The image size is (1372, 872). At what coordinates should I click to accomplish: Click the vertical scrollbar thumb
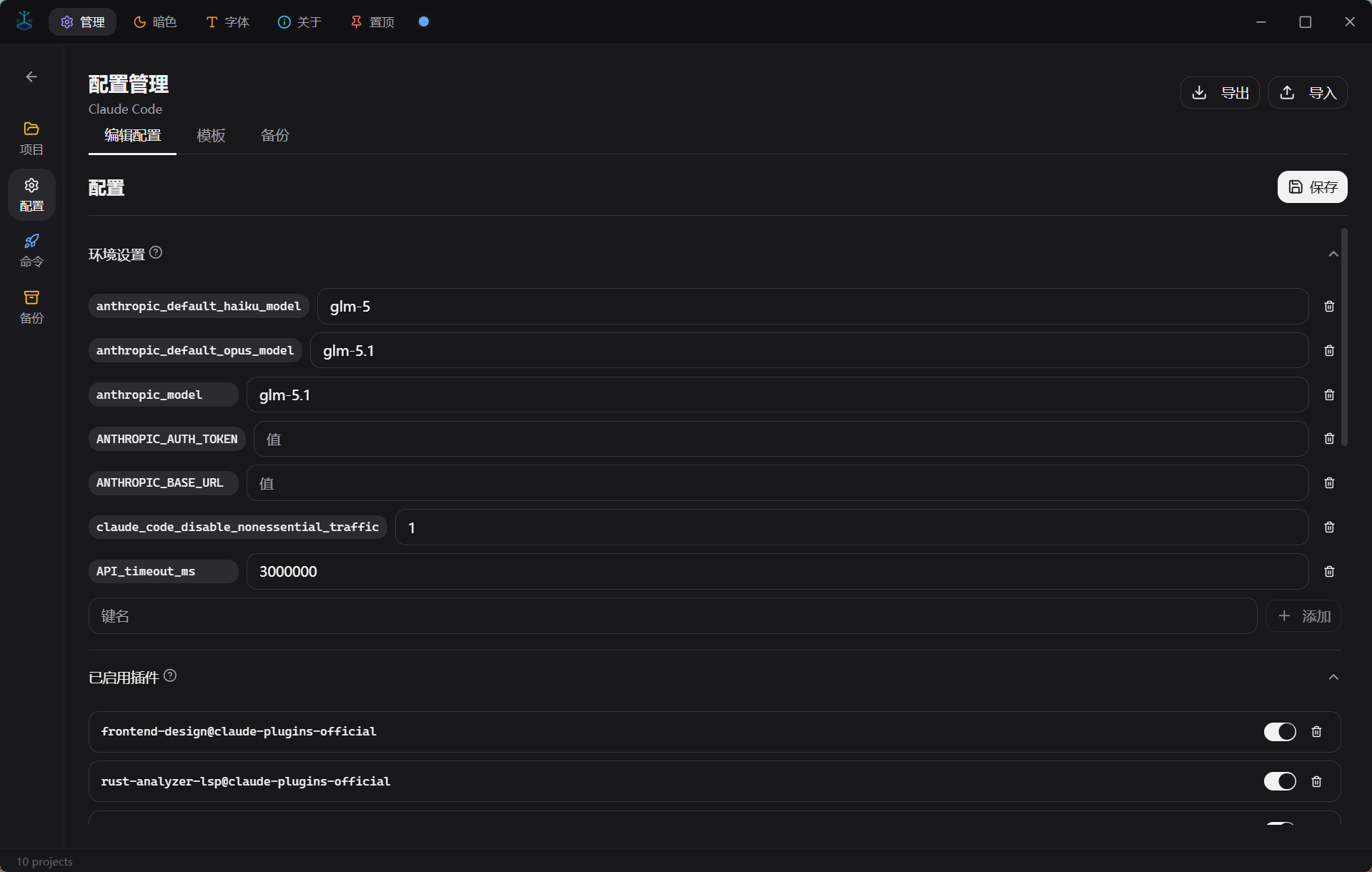1345,336
